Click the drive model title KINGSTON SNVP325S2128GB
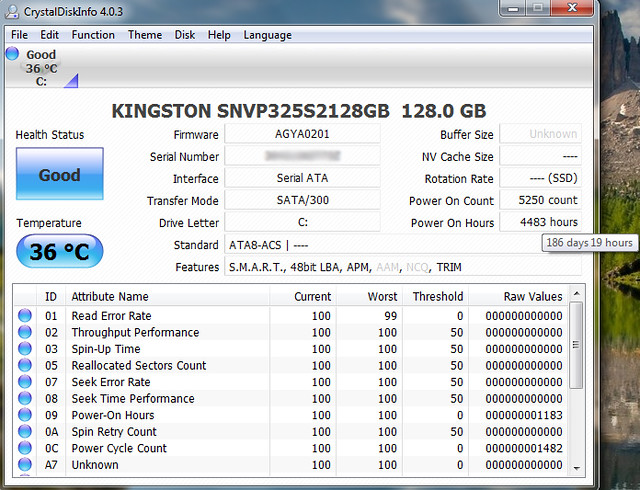 coord(250,111)
